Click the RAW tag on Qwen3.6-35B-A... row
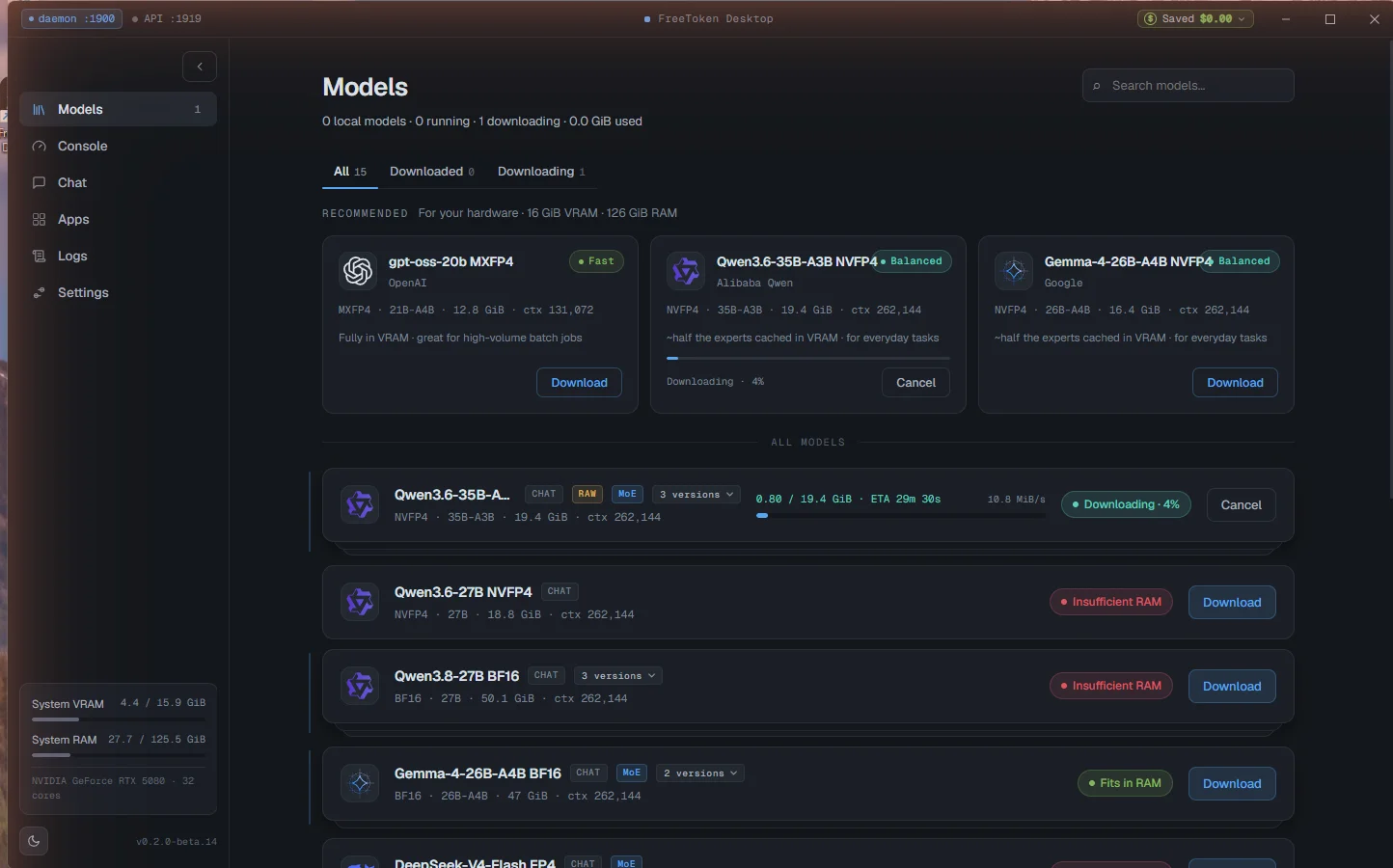The image size is (1393, 868). (587, 494)
